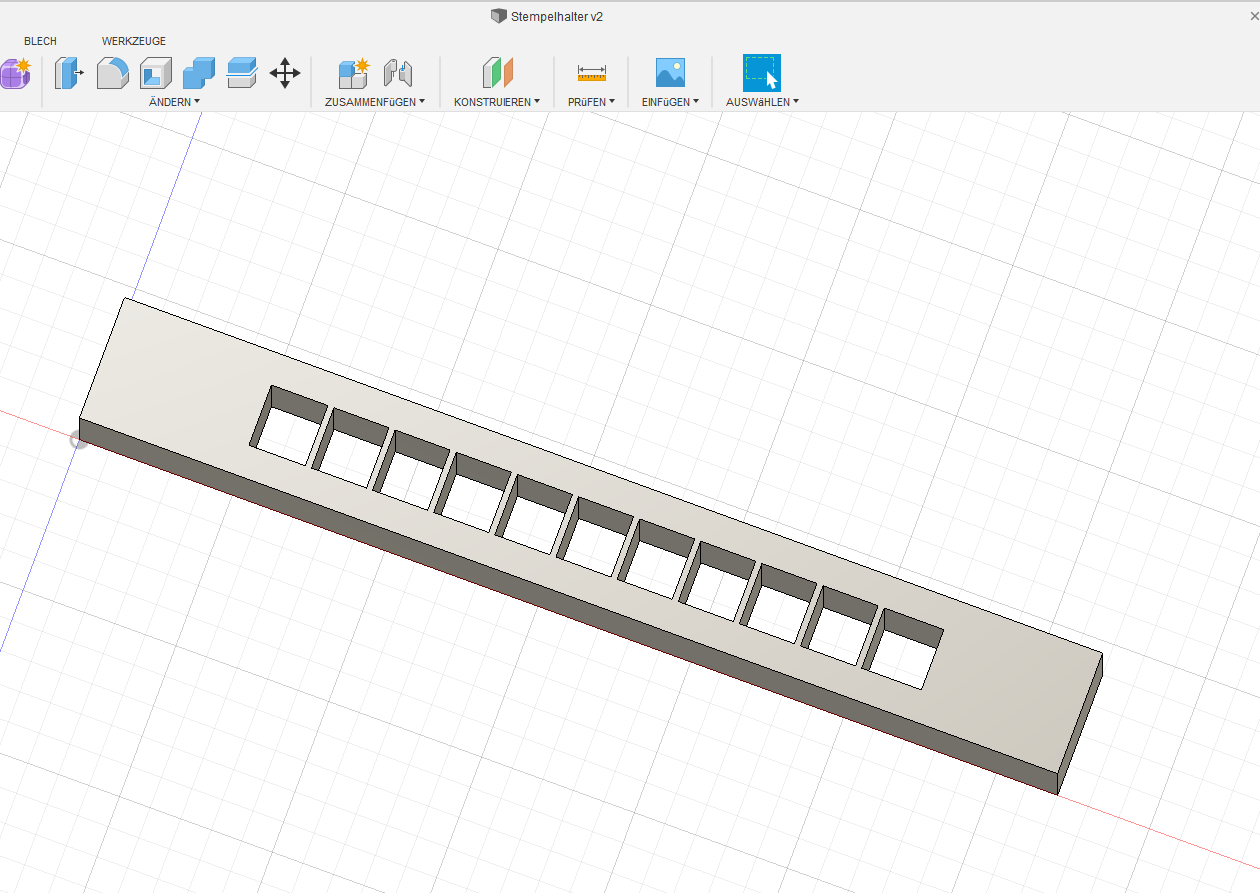The image size is (1260, 893).
Task: Select the Split Body tool icon
Action: click(x=242, y=73)
